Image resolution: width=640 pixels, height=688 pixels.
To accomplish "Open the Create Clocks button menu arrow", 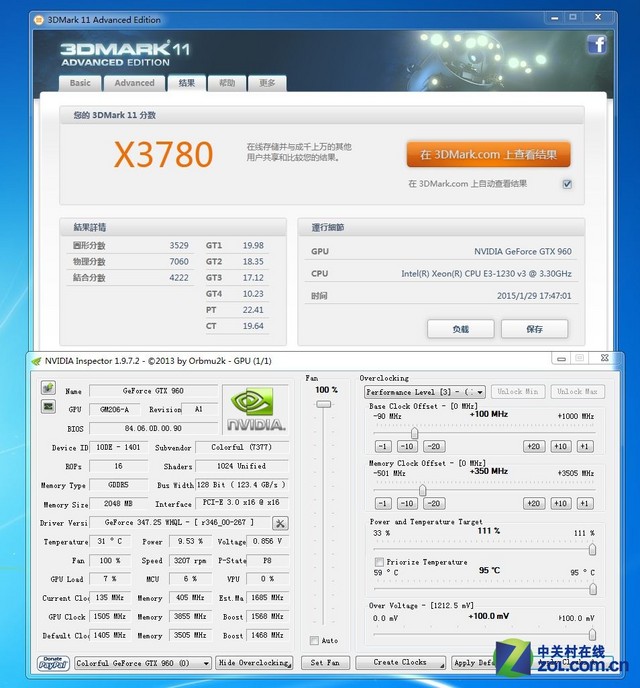I will (441, 665).
